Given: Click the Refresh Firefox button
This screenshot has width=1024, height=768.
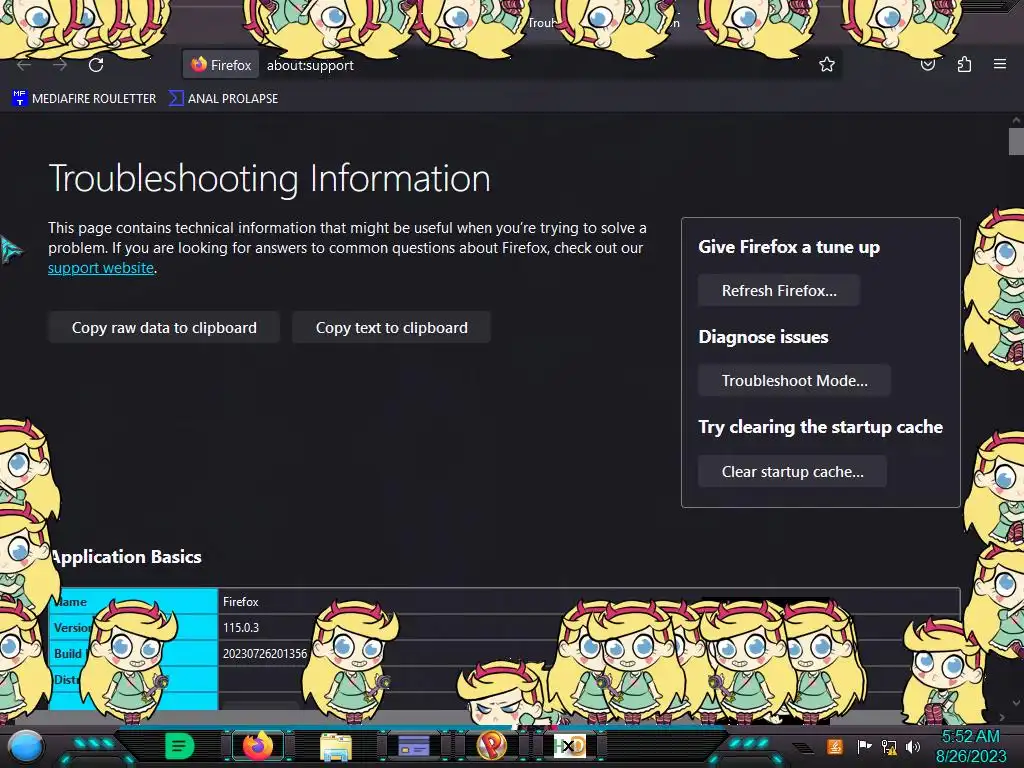Looking at the screenshot, I should (x=778, y=291).
